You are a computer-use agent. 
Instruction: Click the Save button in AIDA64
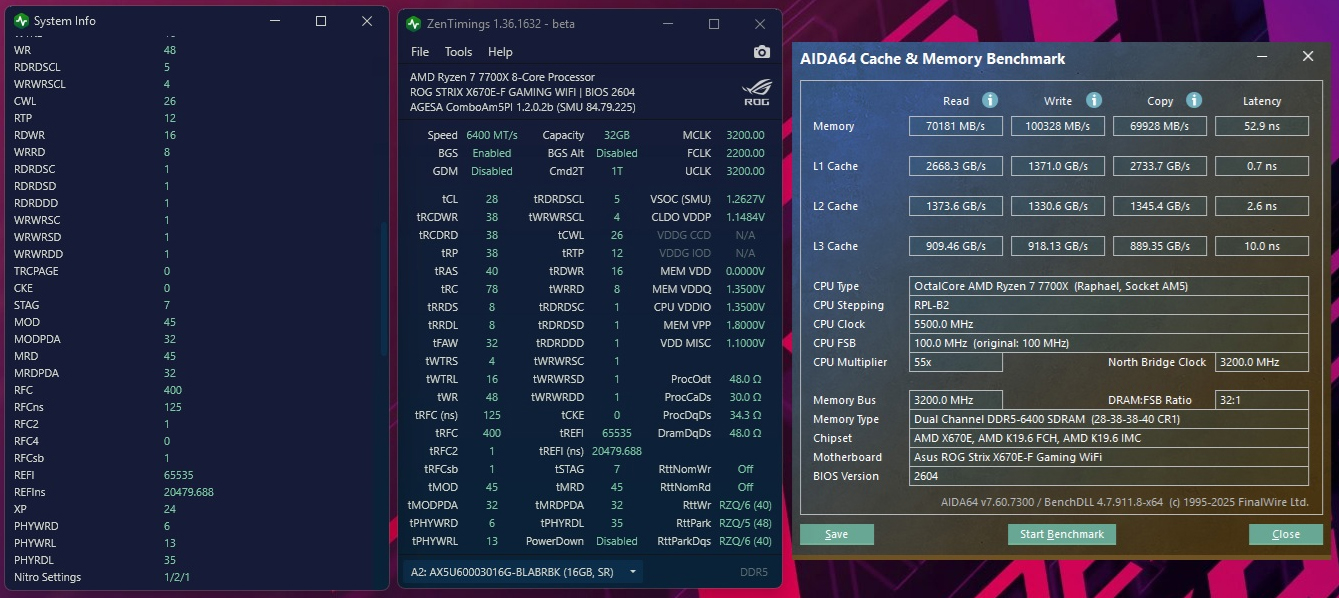837,534
